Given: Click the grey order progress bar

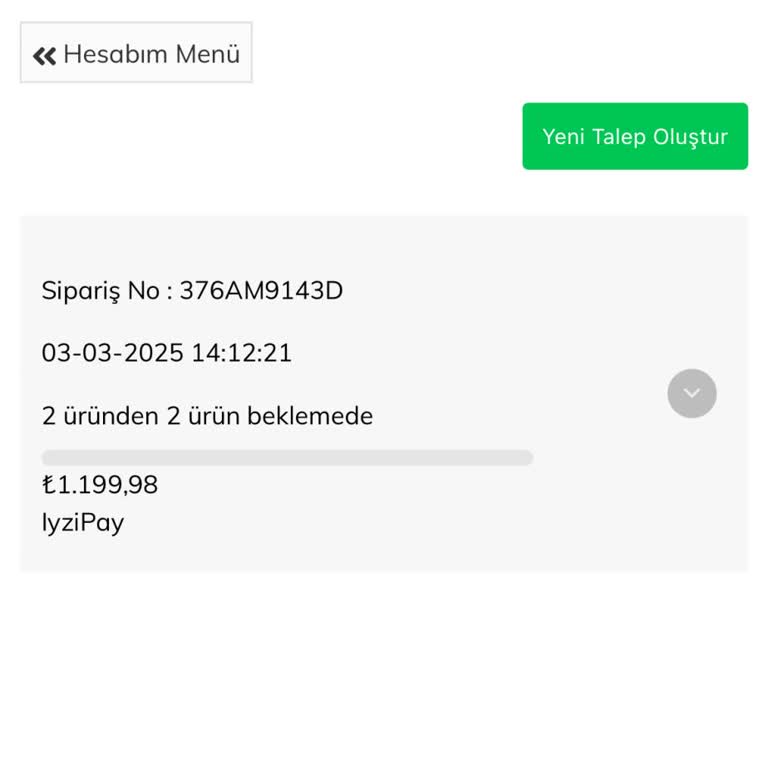Looking at the screenshot, I should coord(287,458).
